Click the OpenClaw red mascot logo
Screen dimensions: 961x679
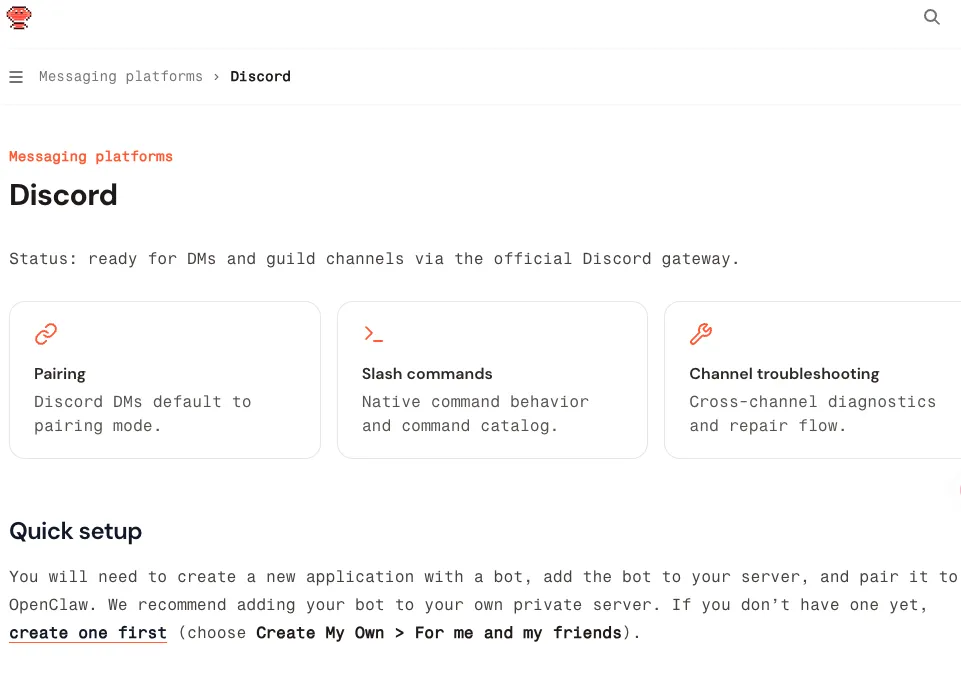(19, 17)
